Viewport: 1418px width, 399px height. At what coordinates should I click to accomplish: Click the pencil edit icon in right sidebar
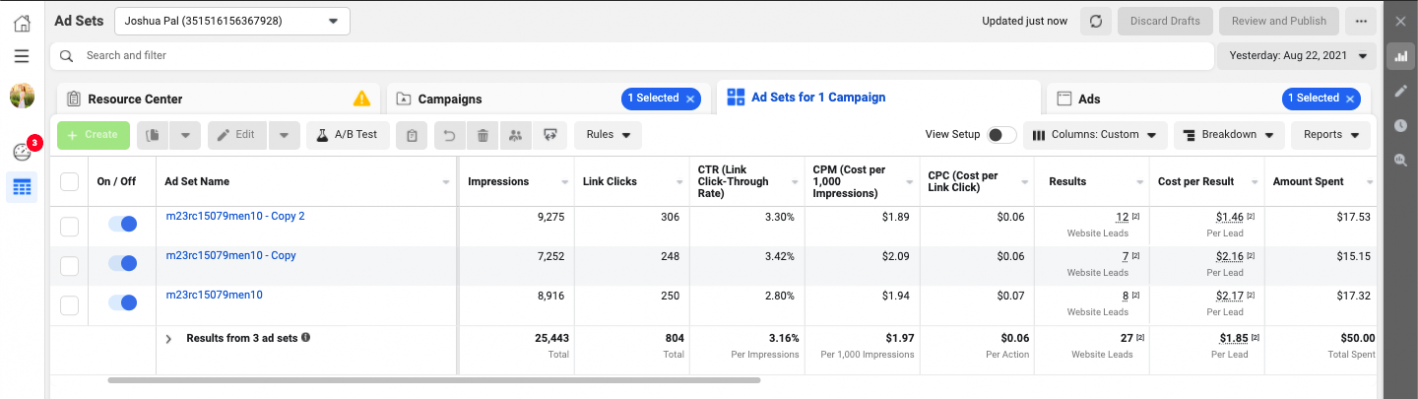(x=1400, y=90)
